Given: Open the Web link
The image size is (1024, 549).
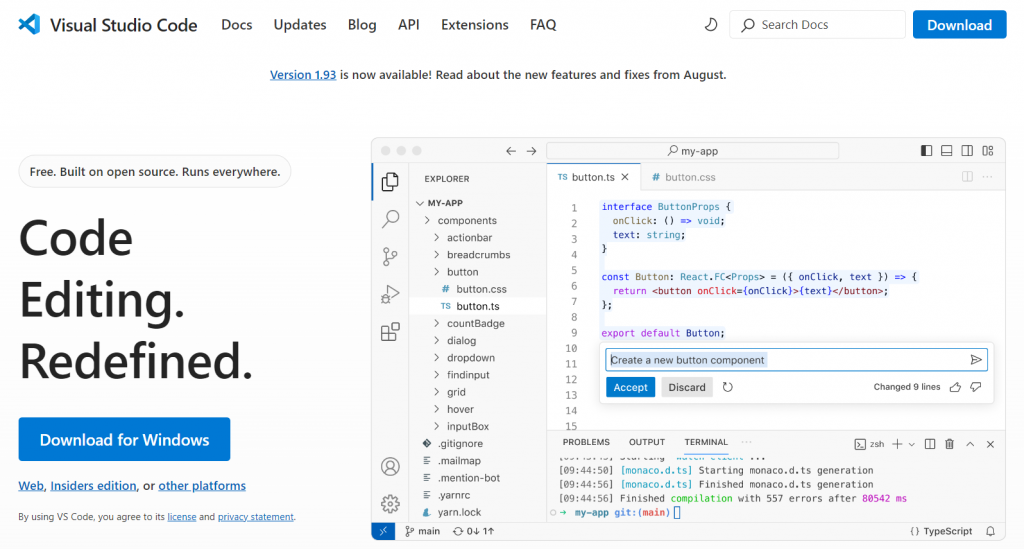Looking at the screenshot, I should (x=31, y=486).
